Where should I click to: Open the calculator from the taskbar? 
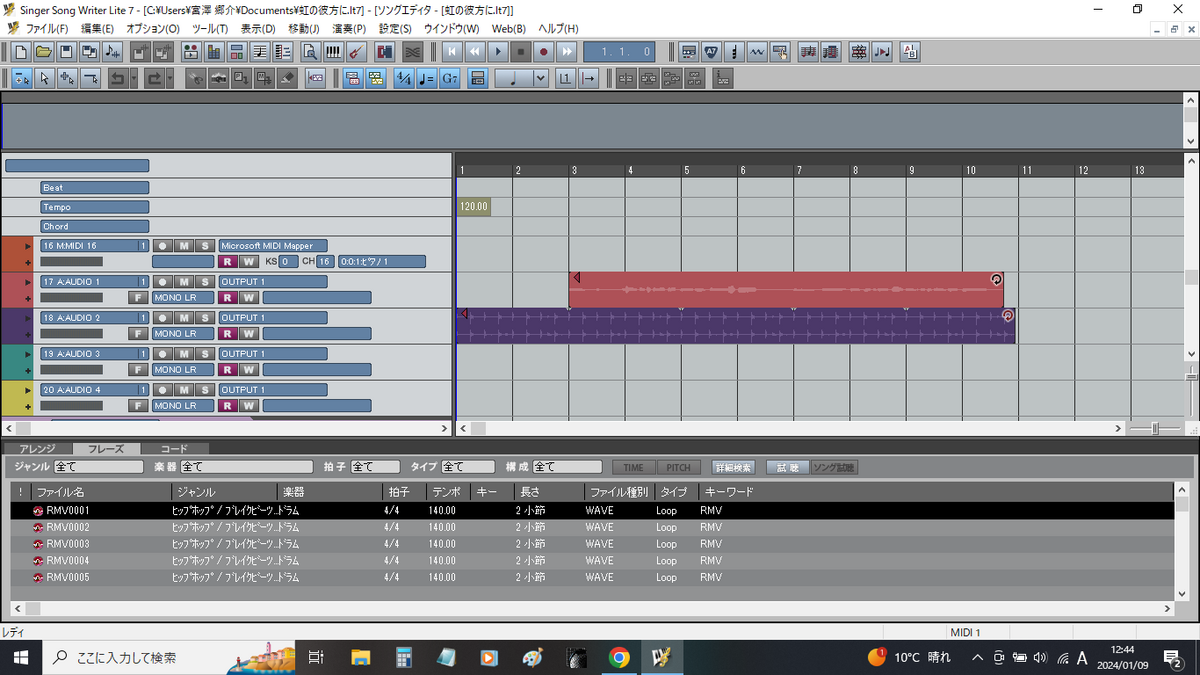point(404,657)
